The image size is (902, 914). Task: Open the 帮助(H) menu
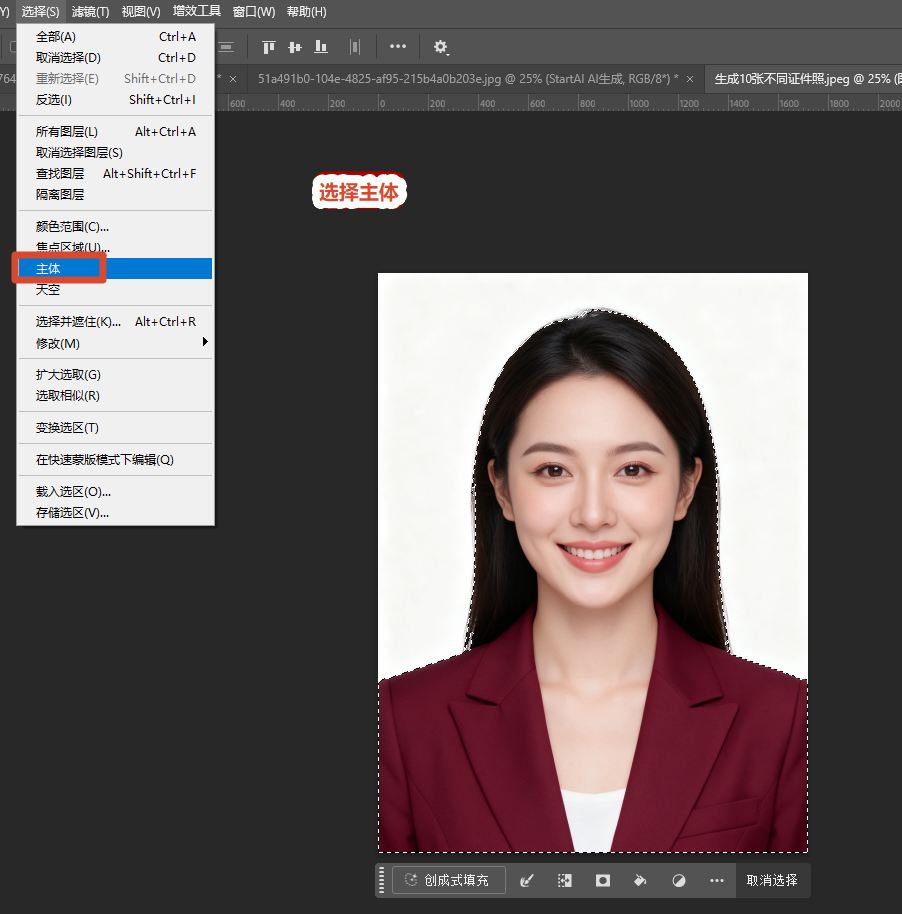click(x=307, y=12)
